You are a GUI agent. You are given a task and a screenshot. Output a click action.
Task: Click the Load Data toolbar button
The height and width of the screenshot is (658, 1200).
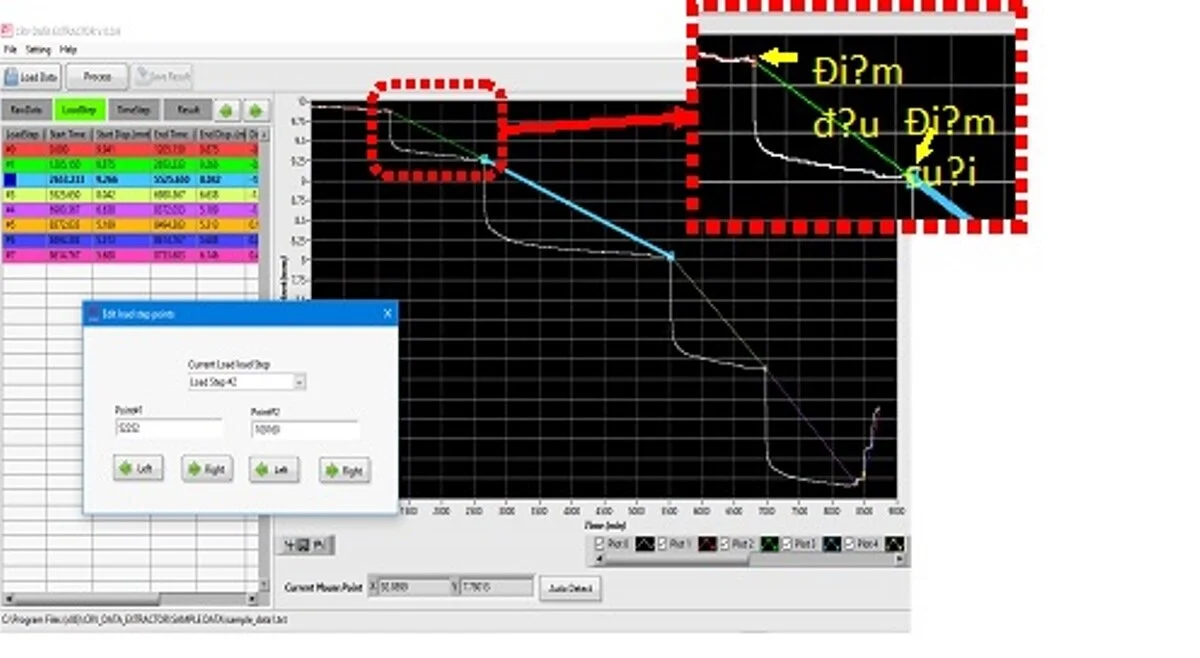click(x=32, y=76)
